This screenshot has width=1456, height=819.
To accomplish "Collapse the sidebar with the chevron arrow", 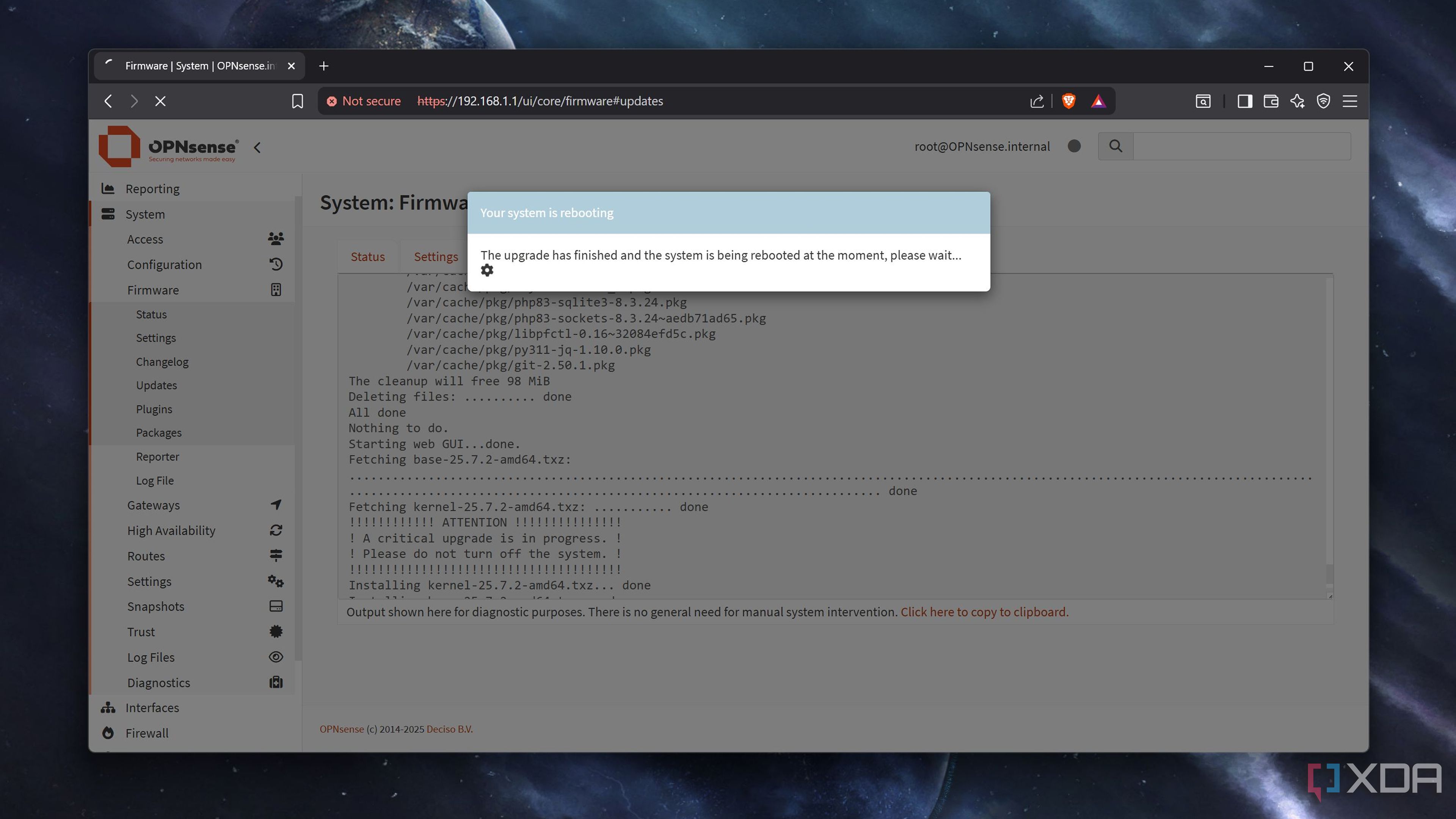I will (257, 147).
